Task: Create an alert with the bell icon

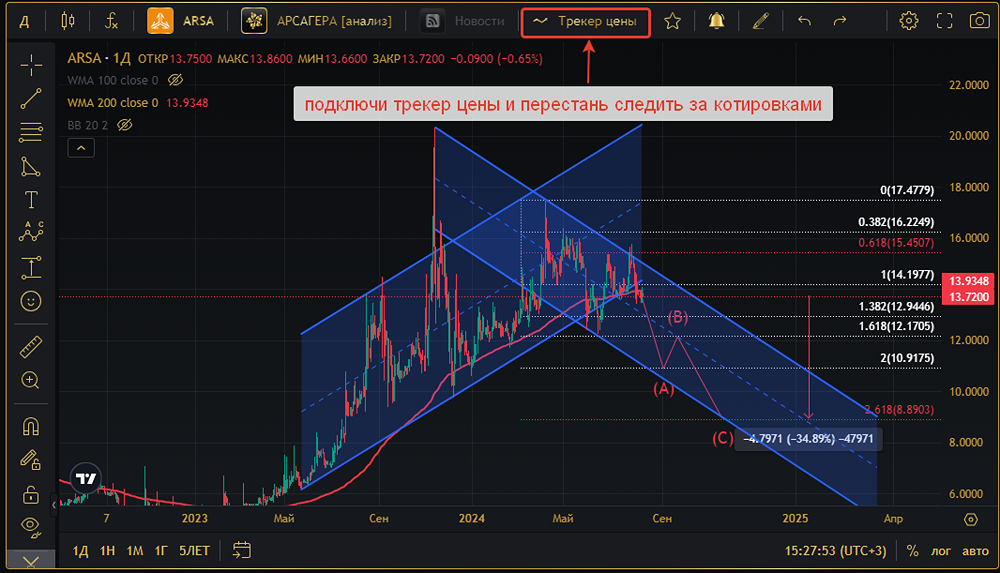Action: pos(716,21)
